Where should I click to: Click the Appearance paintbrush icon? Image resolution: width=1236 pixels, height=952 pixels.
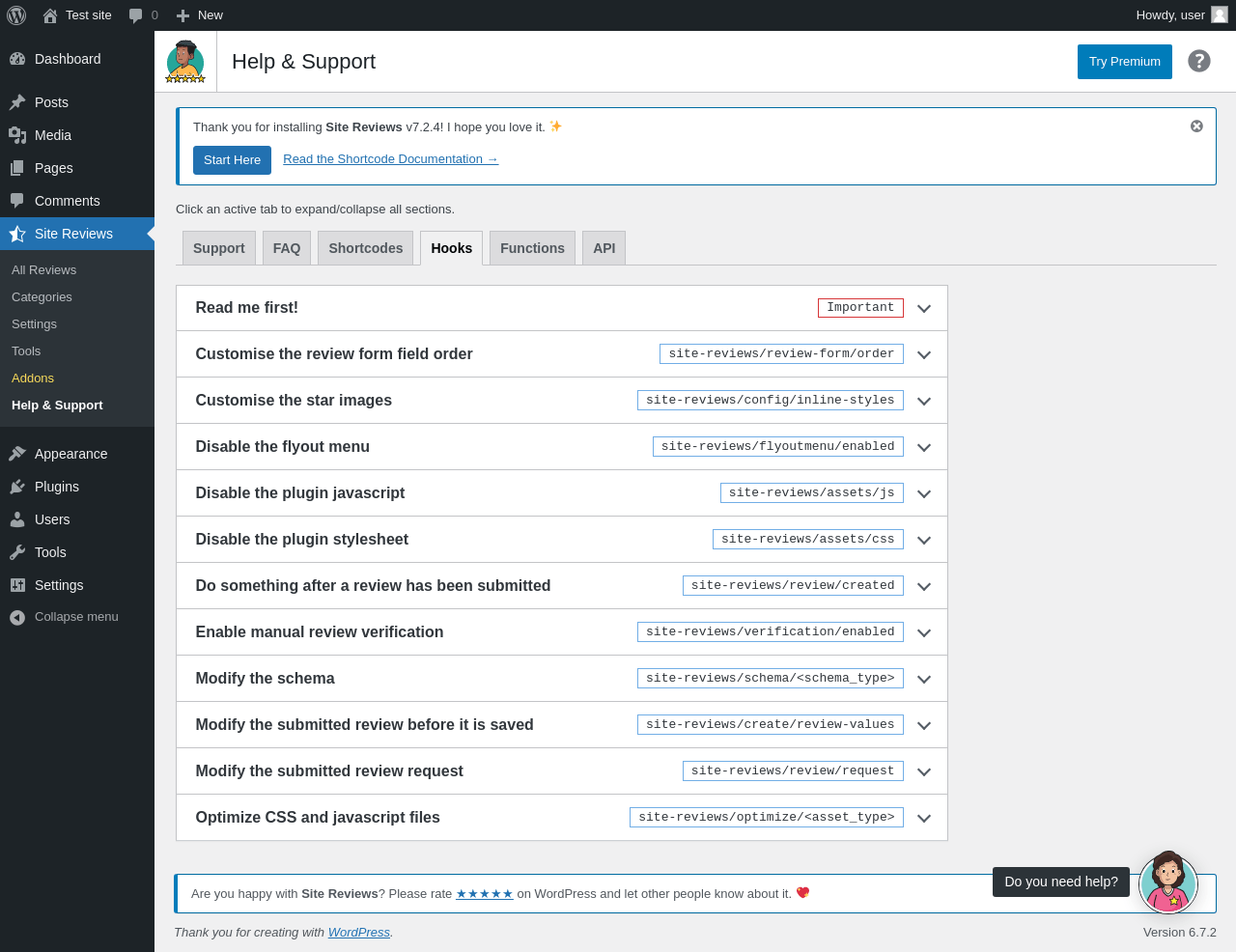tap(17, 454)
